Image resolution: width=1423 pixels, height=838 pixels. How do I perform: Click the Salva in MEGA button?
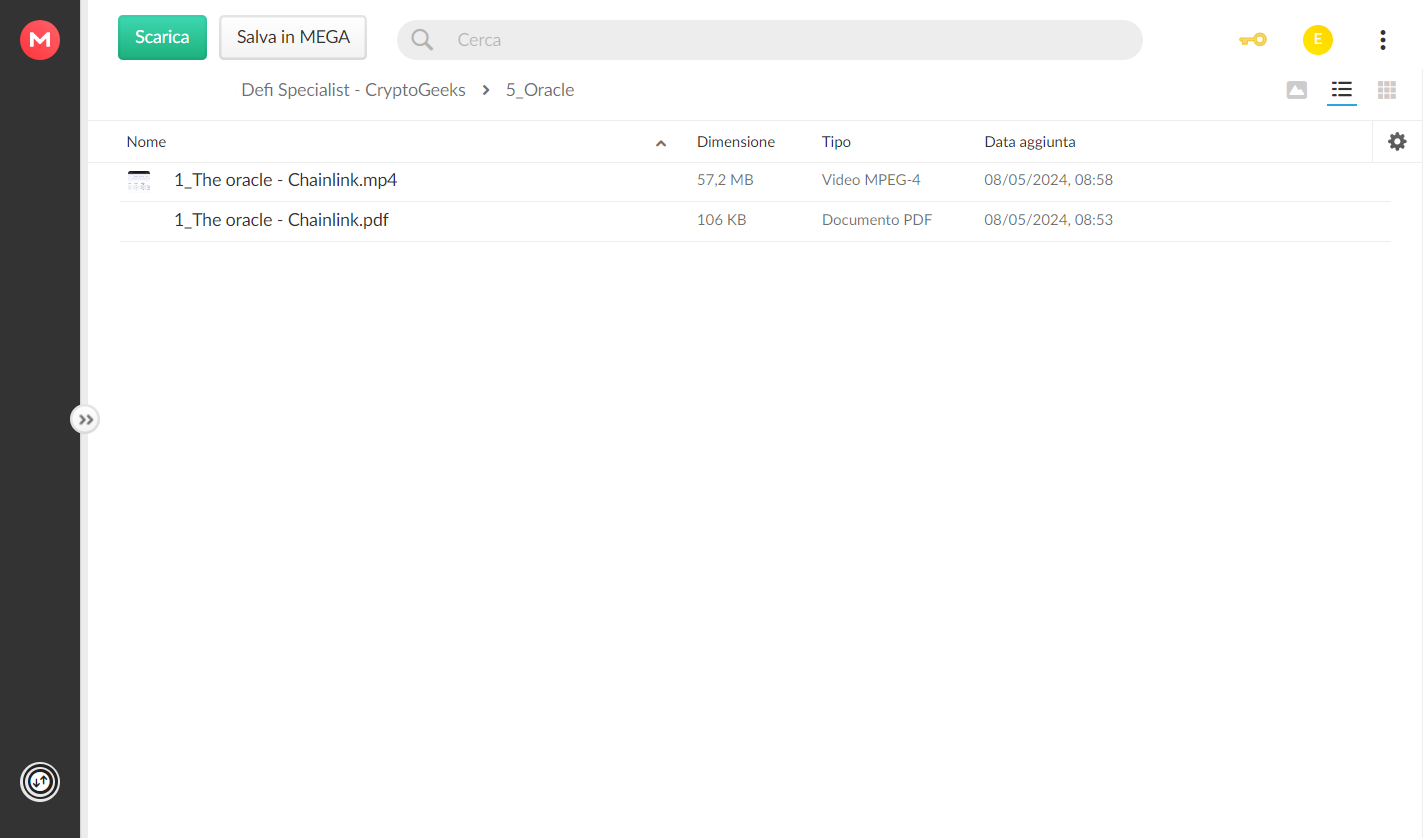pos(293,37)
